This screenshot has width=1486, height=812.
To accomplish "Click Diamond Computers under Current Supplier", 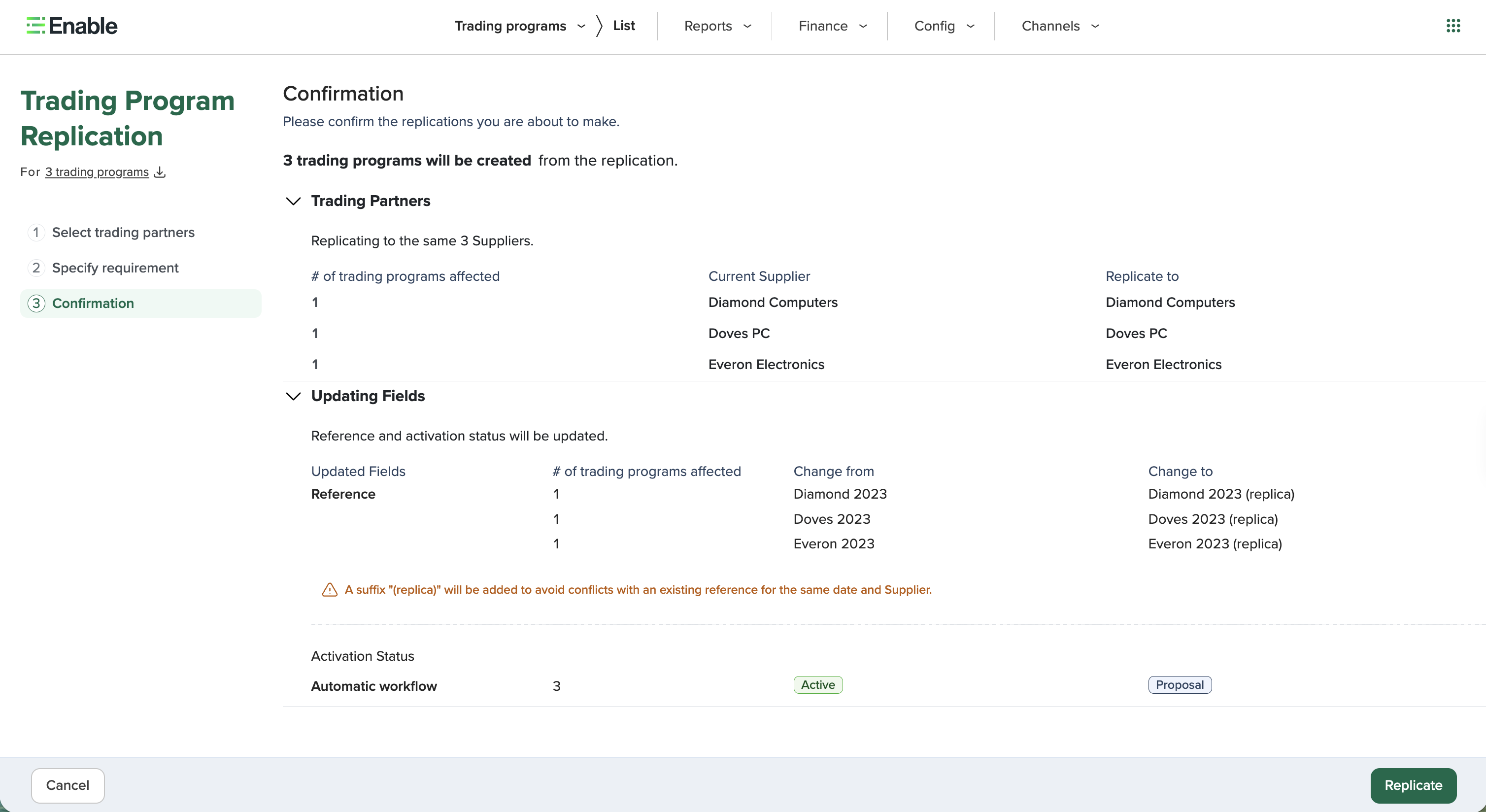I will [773, 303].
